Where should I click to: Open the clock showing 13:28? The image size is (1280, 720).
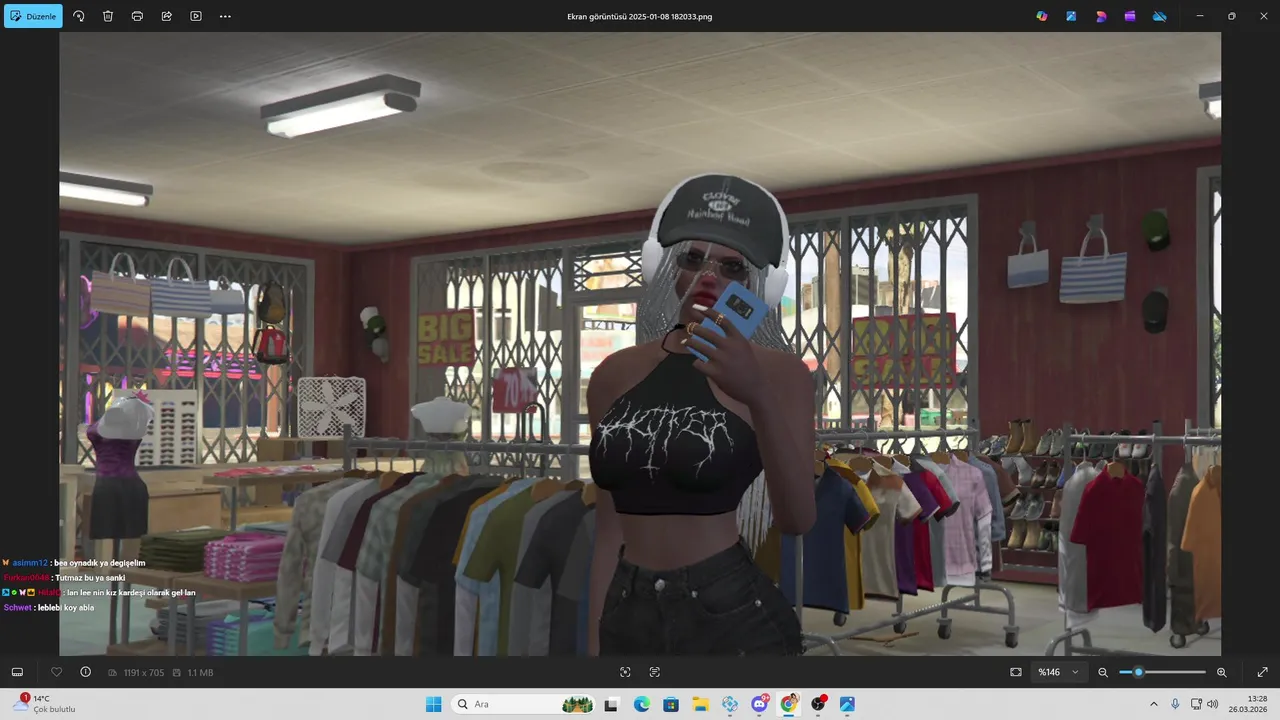[1249, 704]
